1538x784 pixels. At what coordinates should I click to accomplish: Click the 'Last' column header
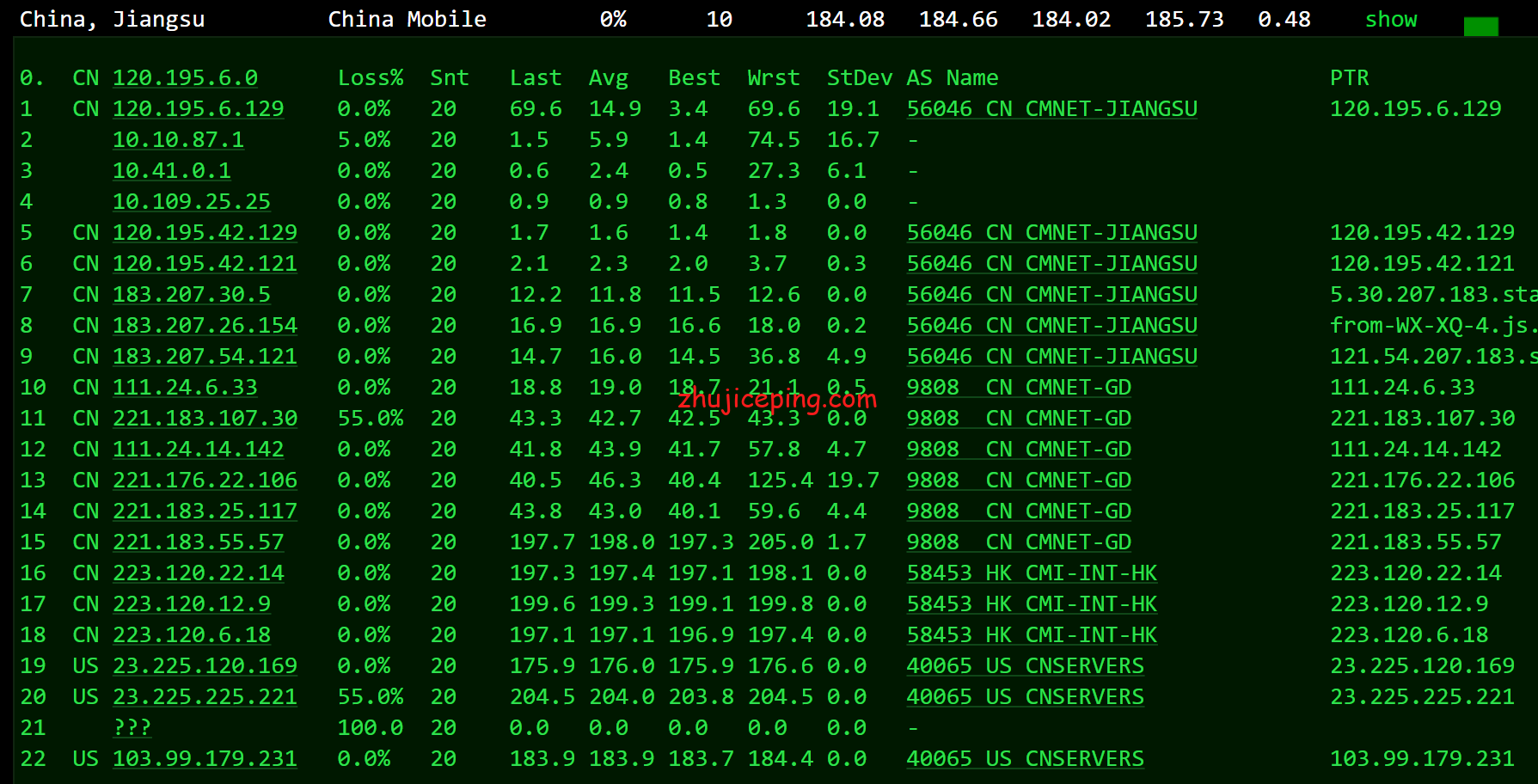536,77
